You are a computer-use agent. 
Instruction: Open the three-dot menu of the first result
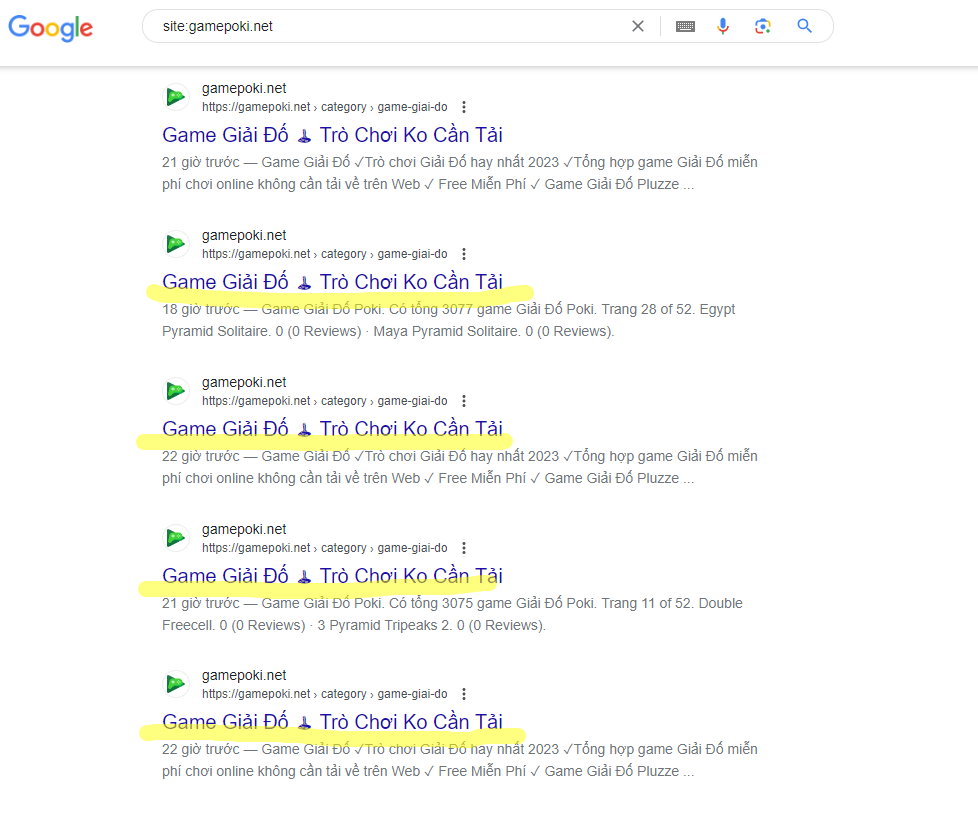tap(463, 107)
